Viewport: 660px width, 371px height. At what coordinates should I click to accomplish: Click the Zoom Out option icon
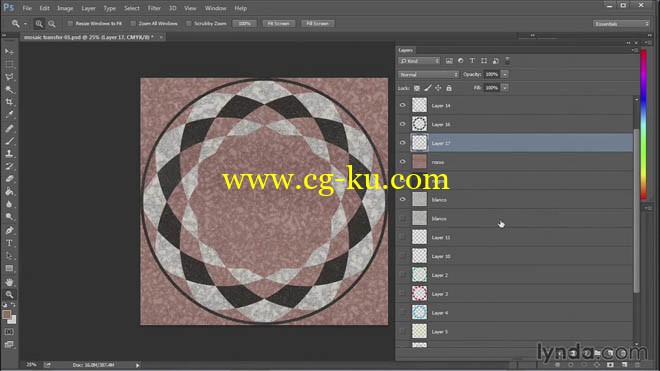(x=52, y=24)
